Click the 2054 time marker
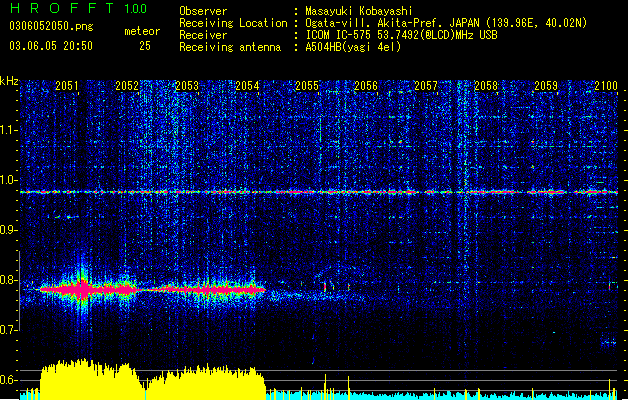Screen dimensions: 629x400 point(247,85)
